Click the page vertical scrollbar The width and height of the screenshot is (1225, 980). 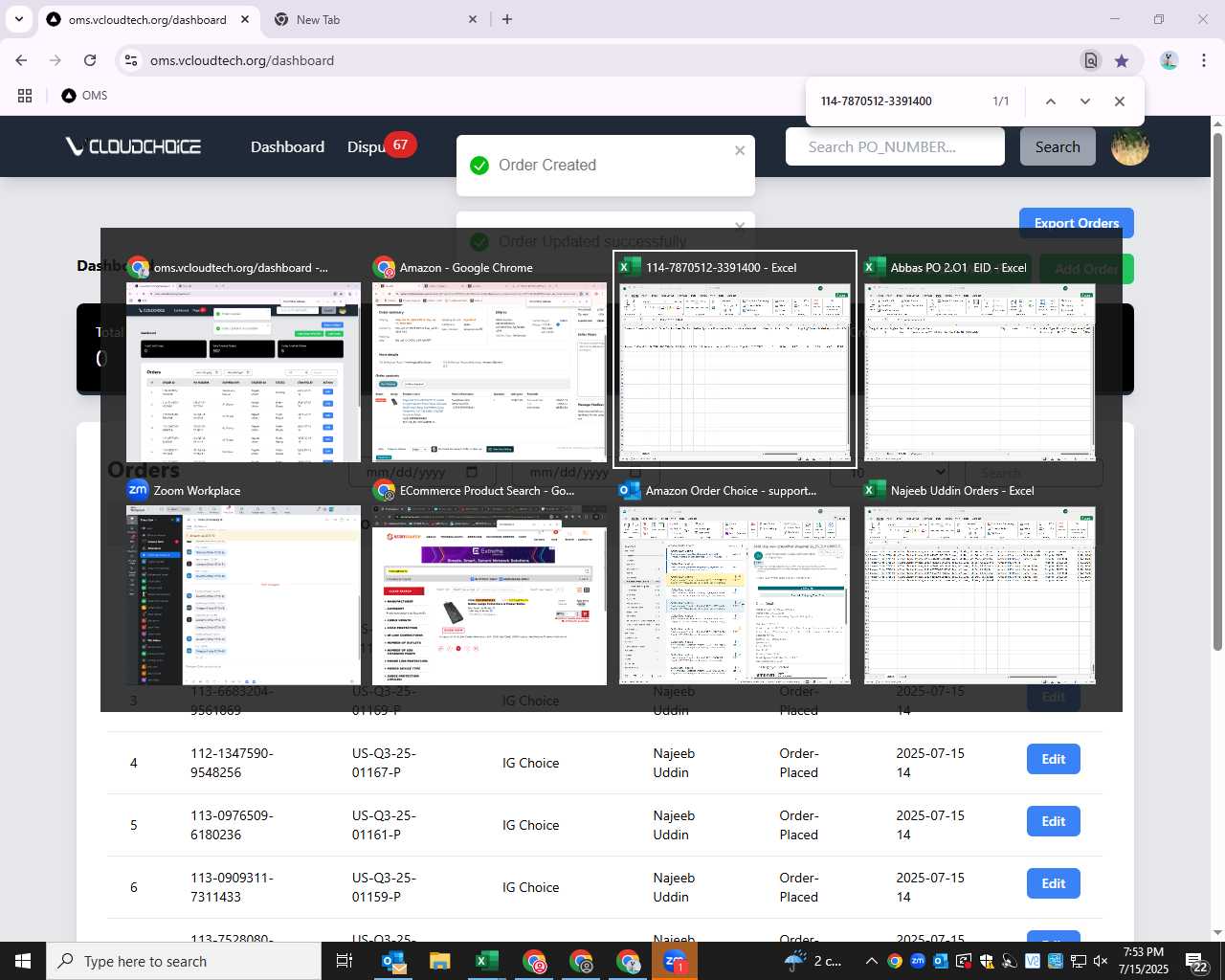click(x=1217, y=391)
